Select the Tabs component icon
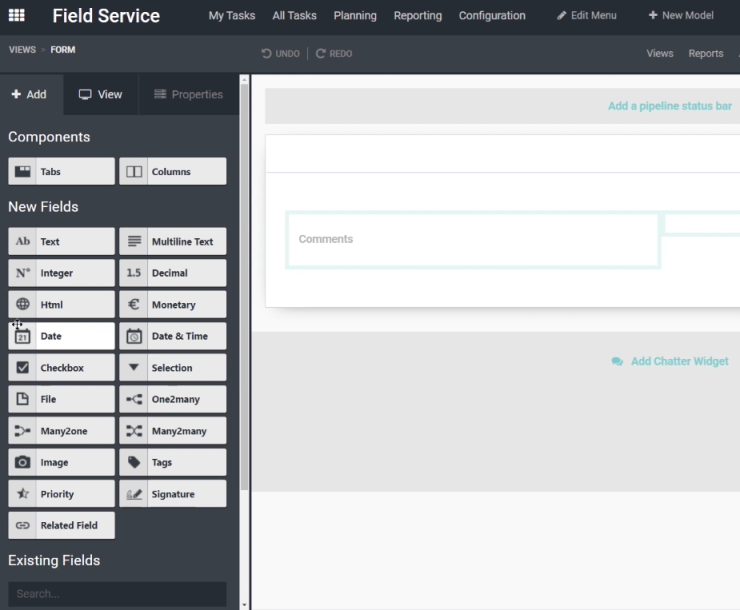 point(22,171)
